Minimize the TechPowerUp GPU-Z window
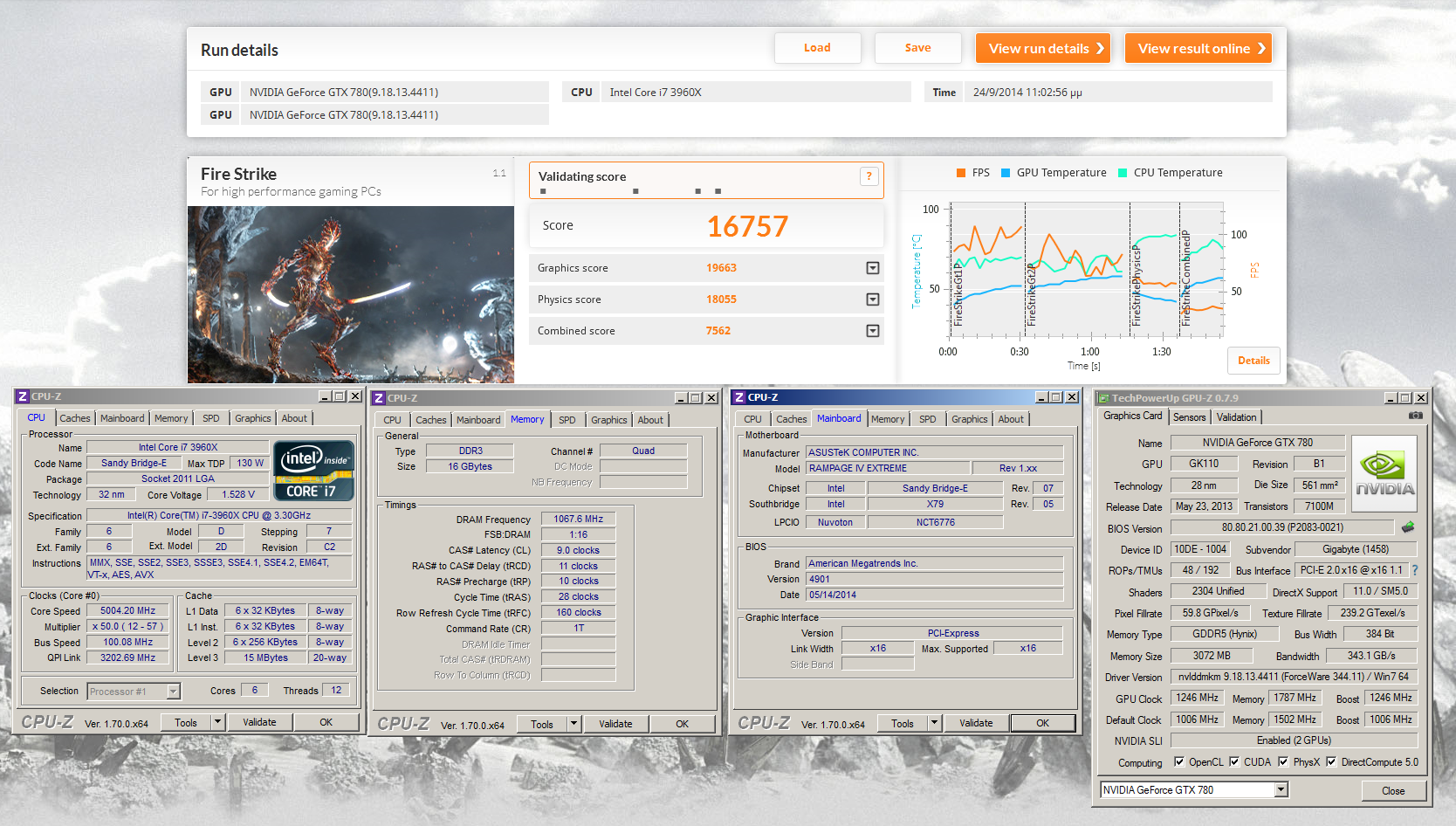The height and width of the screenshot is (826, 1456). (x=1390, y=398)
